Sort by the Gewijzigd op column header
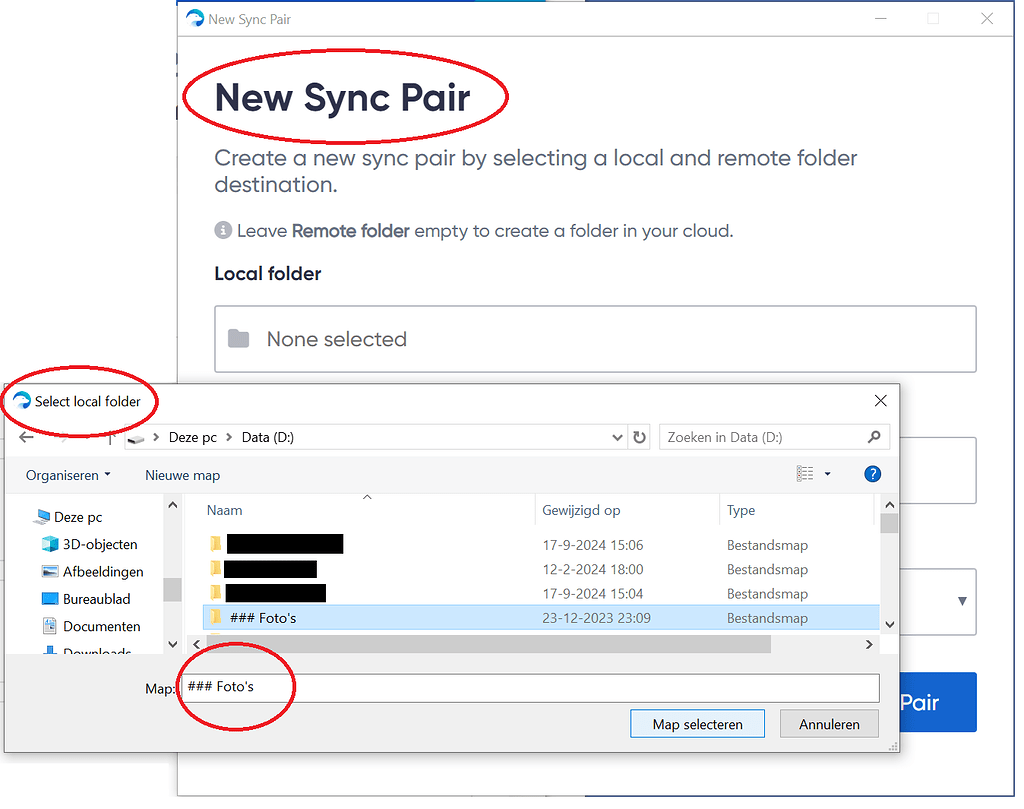The image size is (1024, 809). pos(581,511)
